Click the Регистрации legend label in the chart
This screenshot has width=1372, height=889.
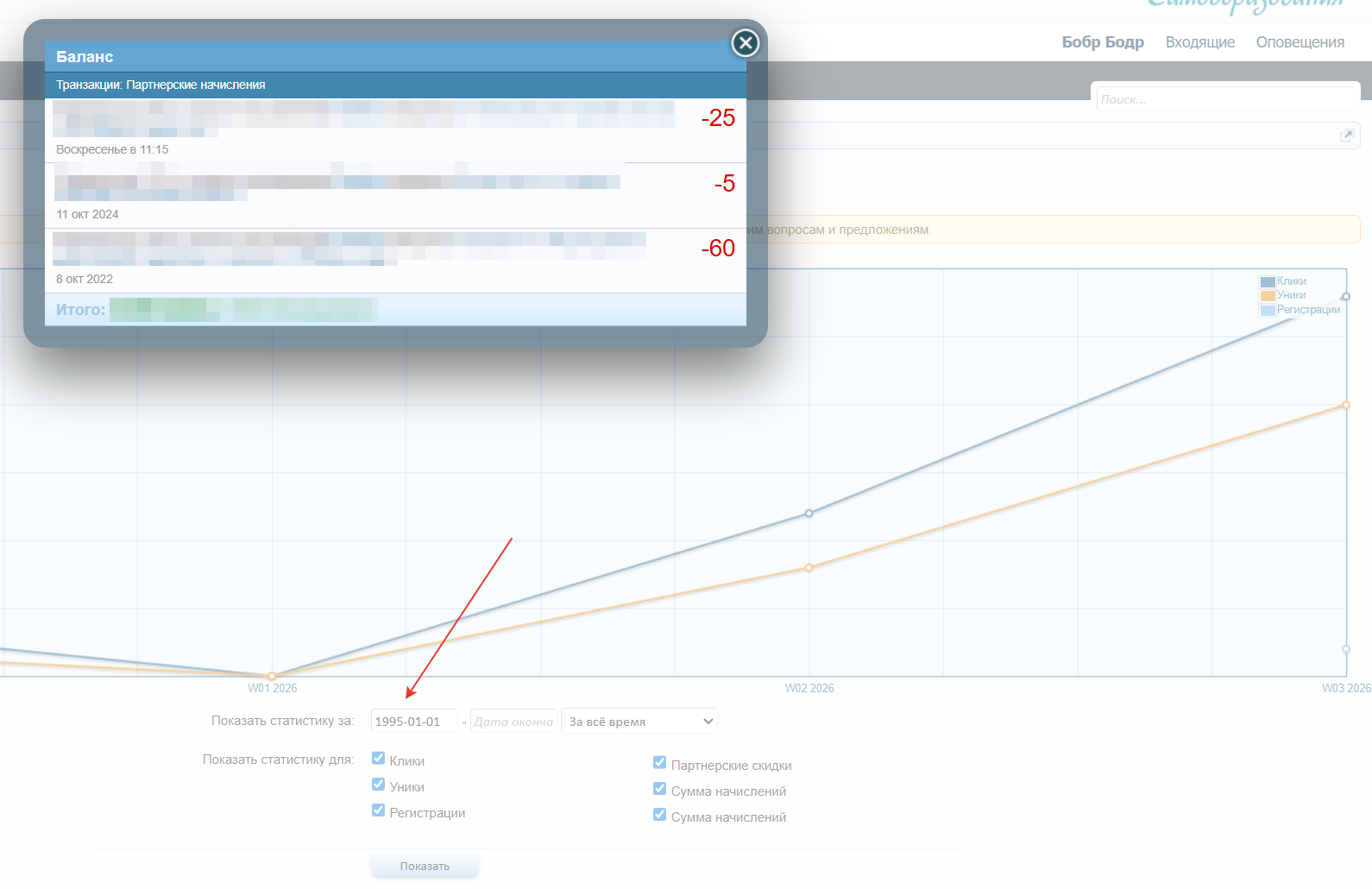point(1309,310)
